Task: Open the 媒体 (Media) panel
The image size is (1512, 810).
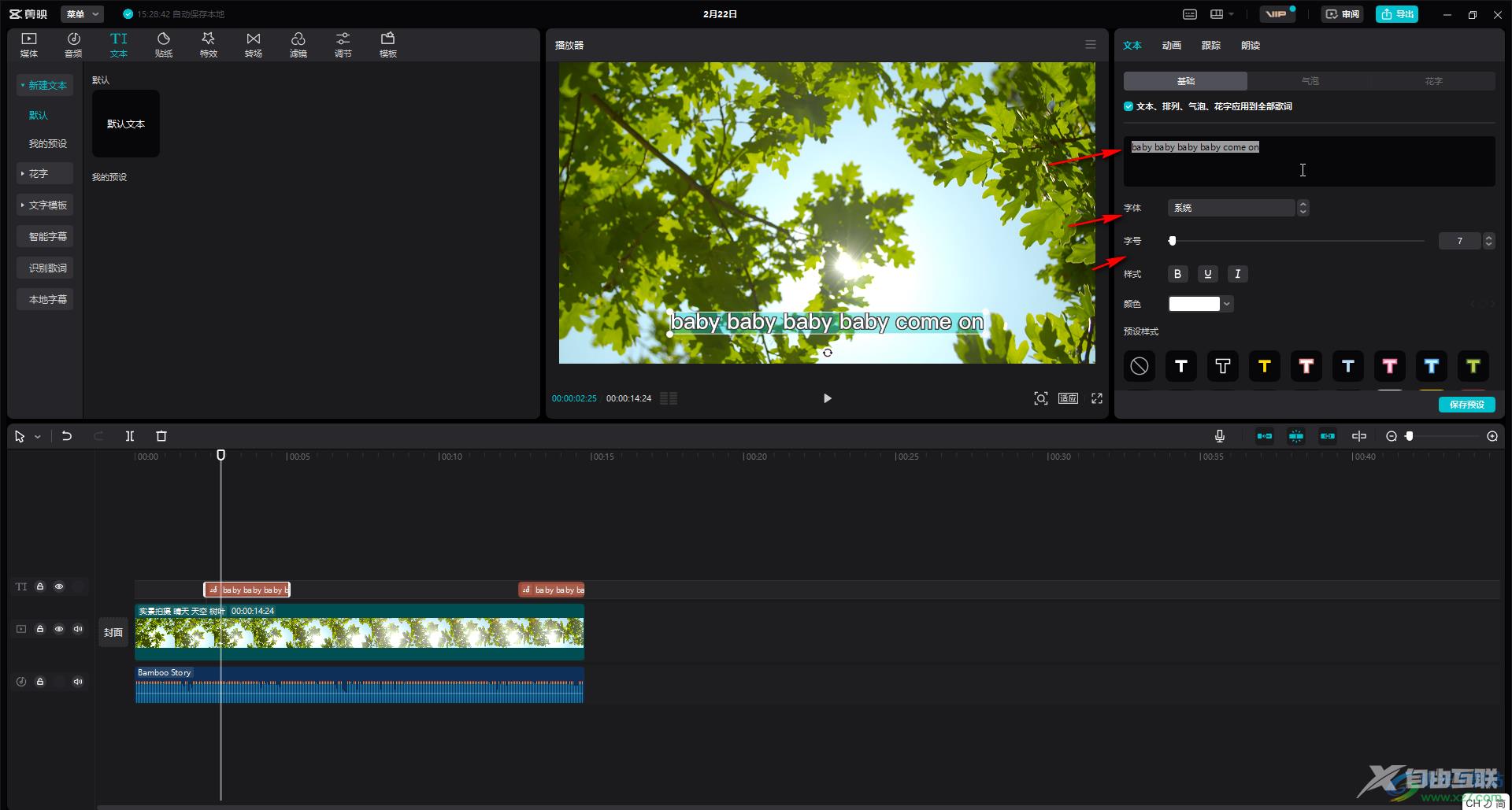Action: (29, 45)
